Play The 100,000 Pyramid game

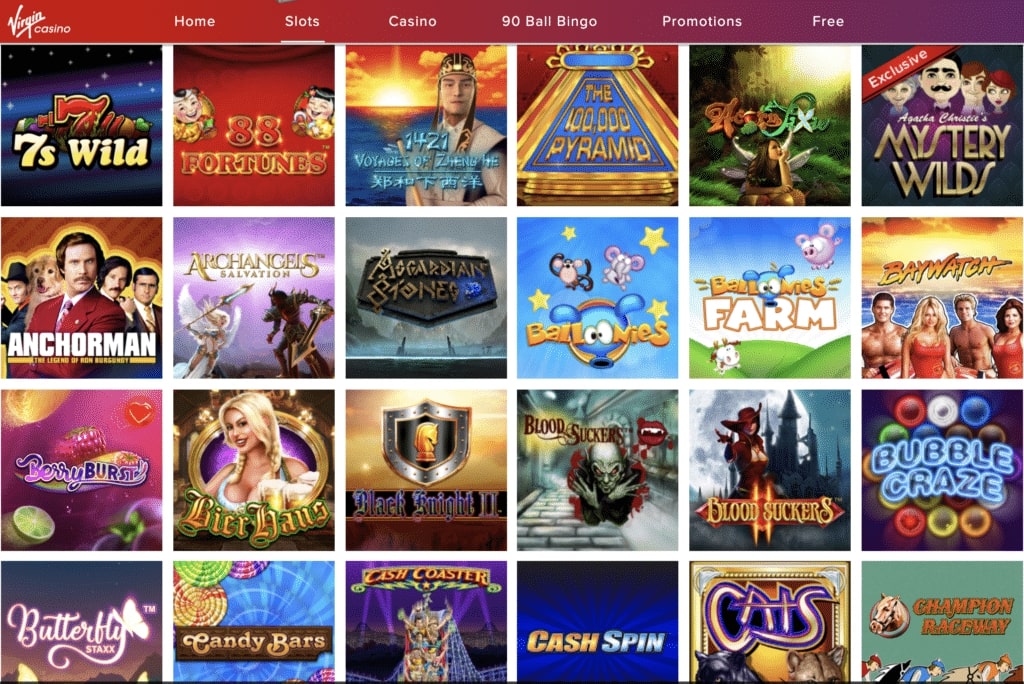tap(598, 125)
